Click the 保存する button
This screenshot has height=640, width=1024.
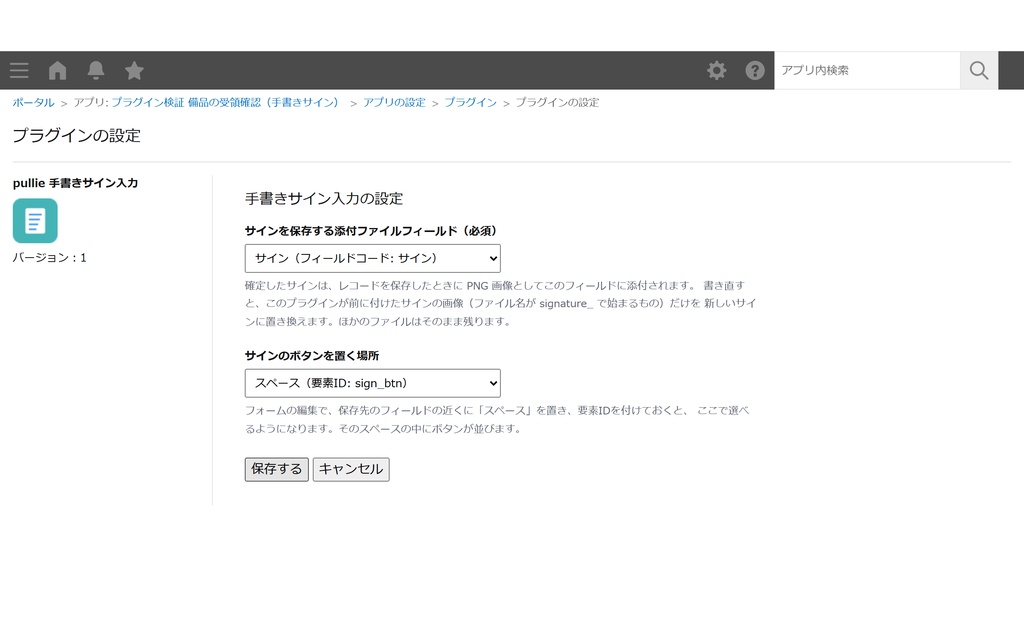point(276,470)
